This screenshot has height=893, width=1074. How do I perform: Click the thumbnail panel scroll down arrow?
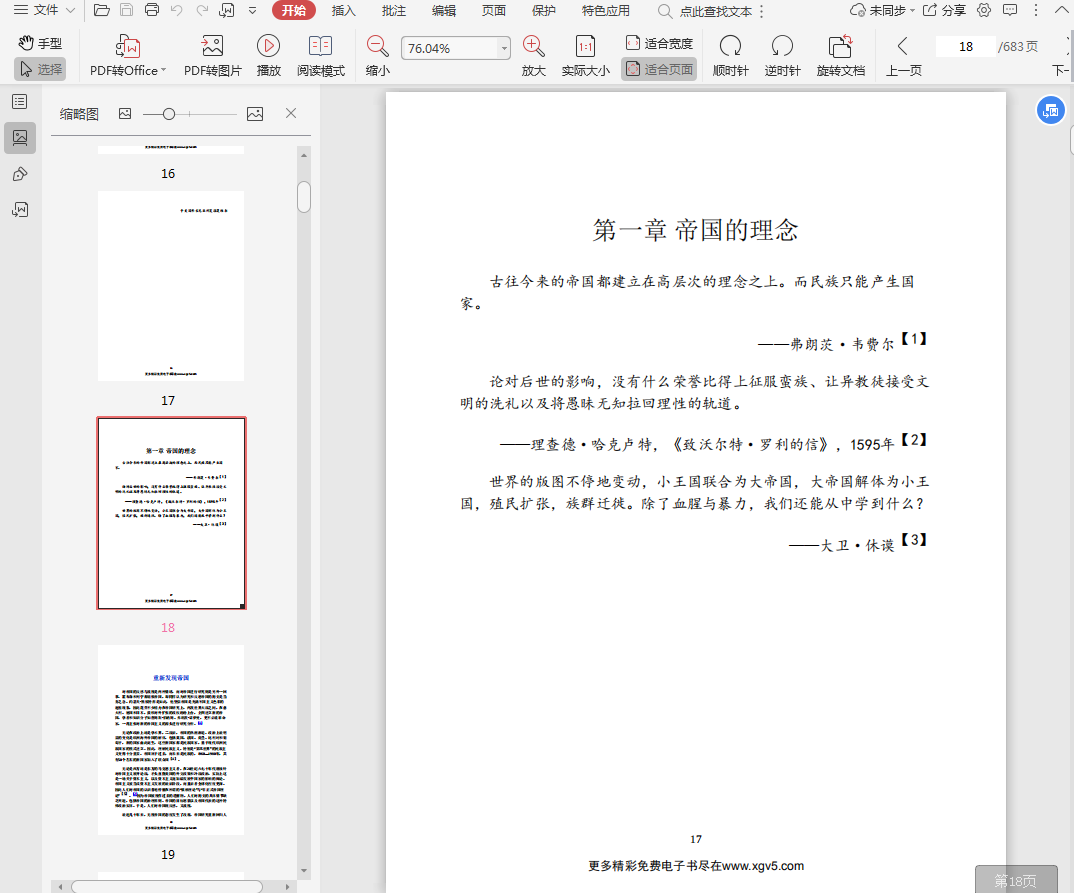click(304, 871)
